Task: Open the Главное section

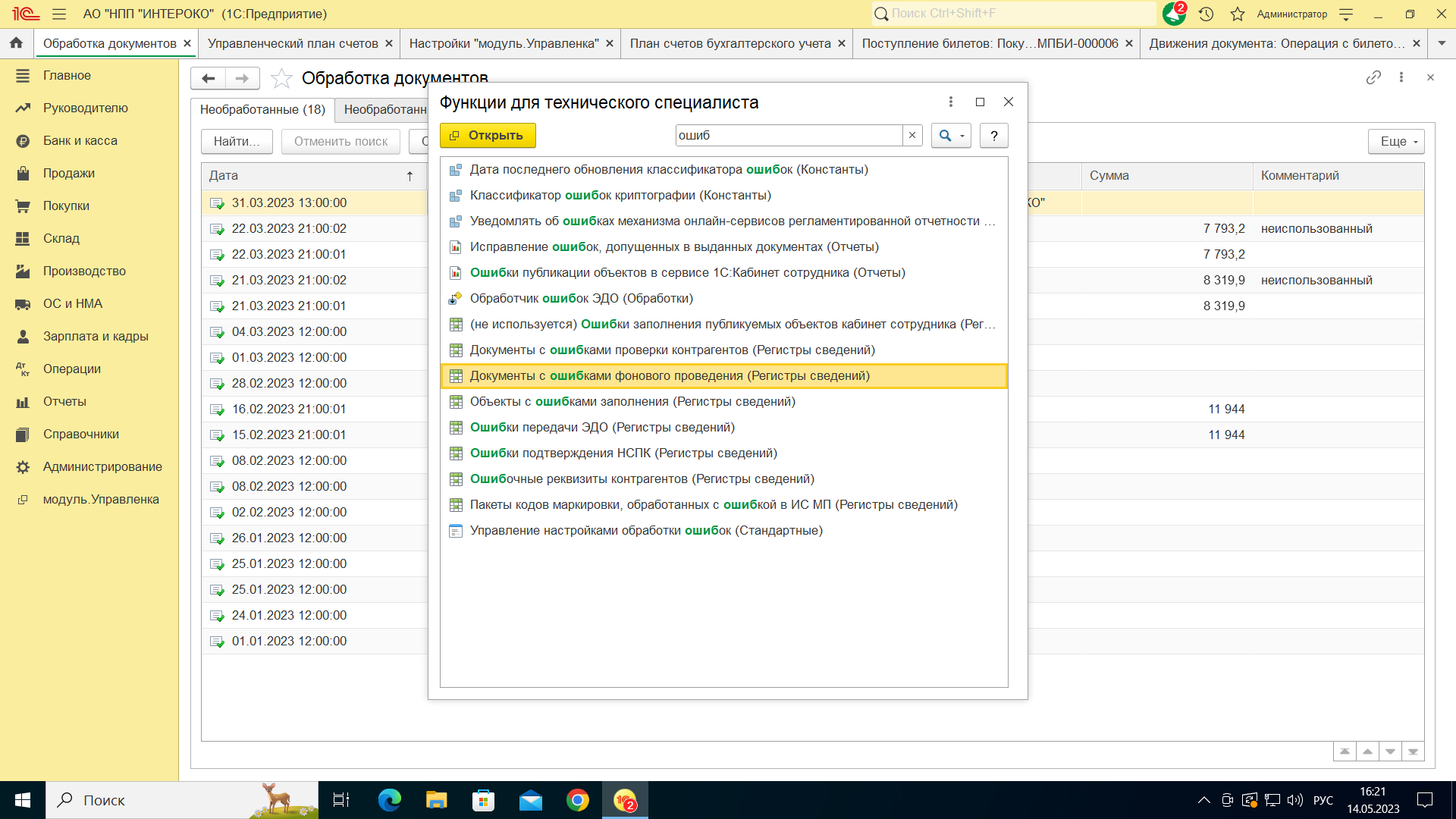Action: (x=67, y=75)
